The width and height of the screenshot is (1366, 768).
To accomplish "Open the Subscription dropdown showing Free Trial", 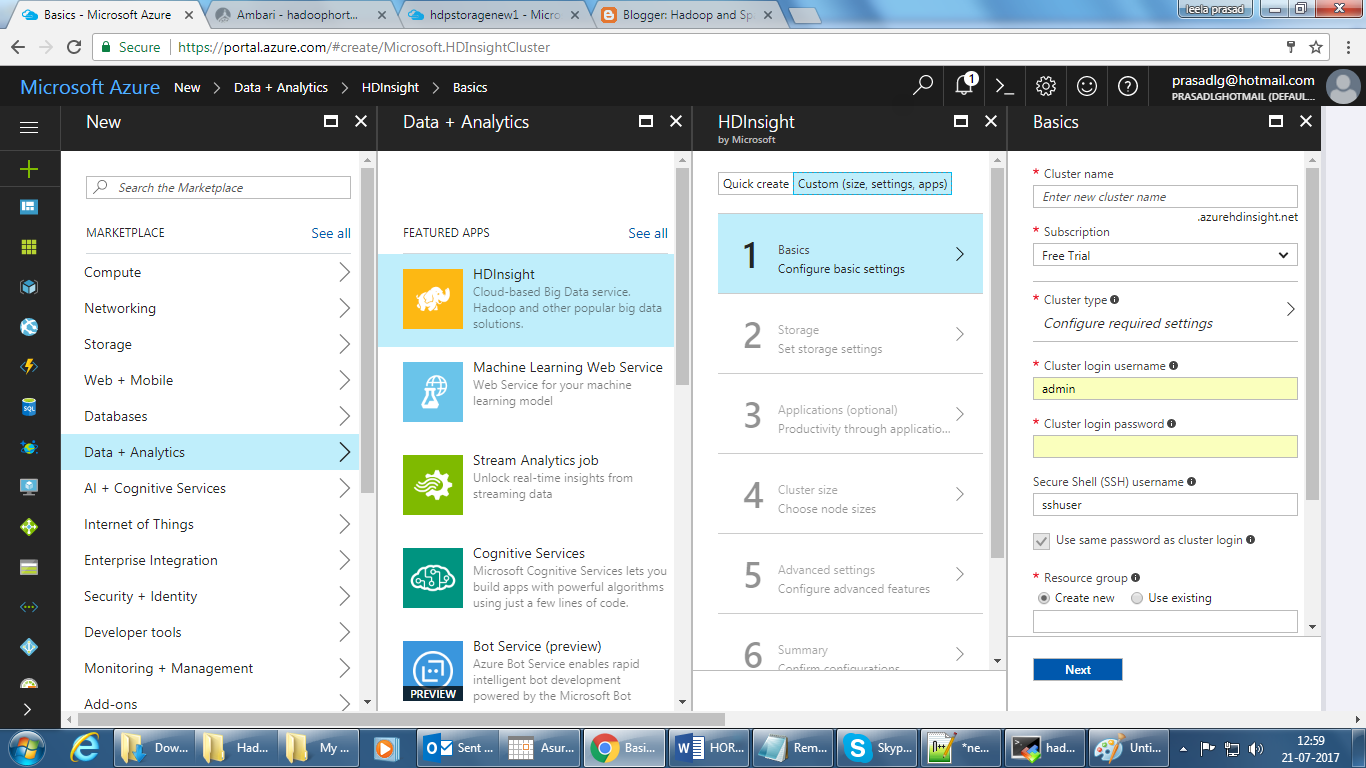I will click(x=1165, y=255).
